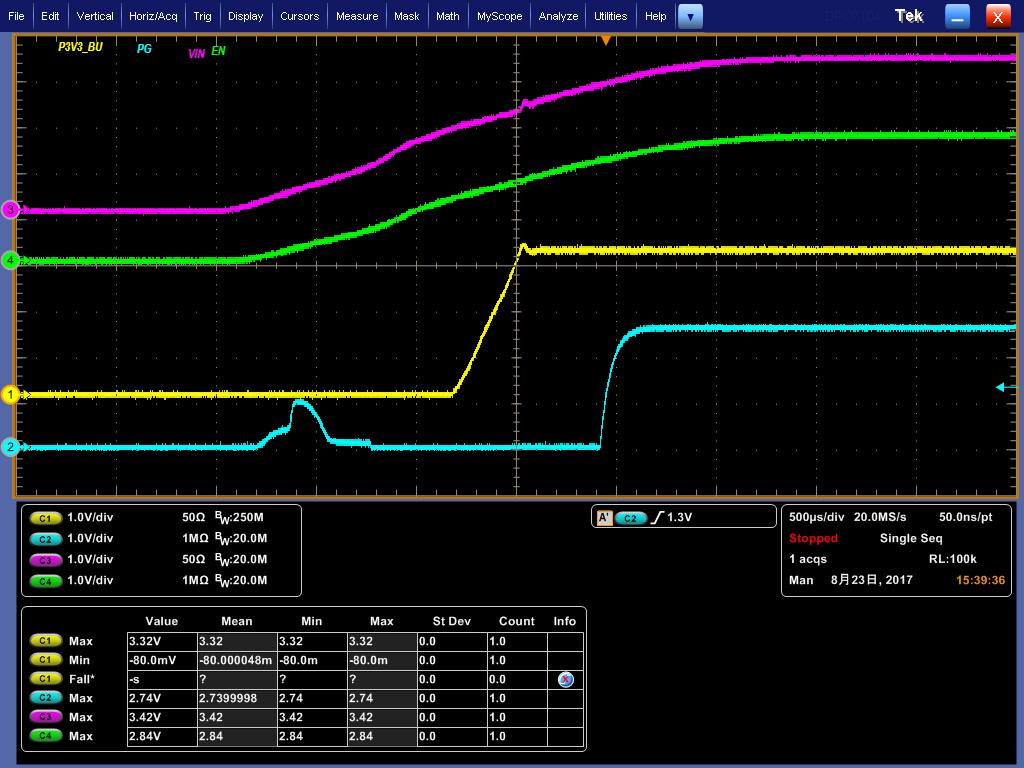Click the C4 badge in vertical settings

click(45, 581)
